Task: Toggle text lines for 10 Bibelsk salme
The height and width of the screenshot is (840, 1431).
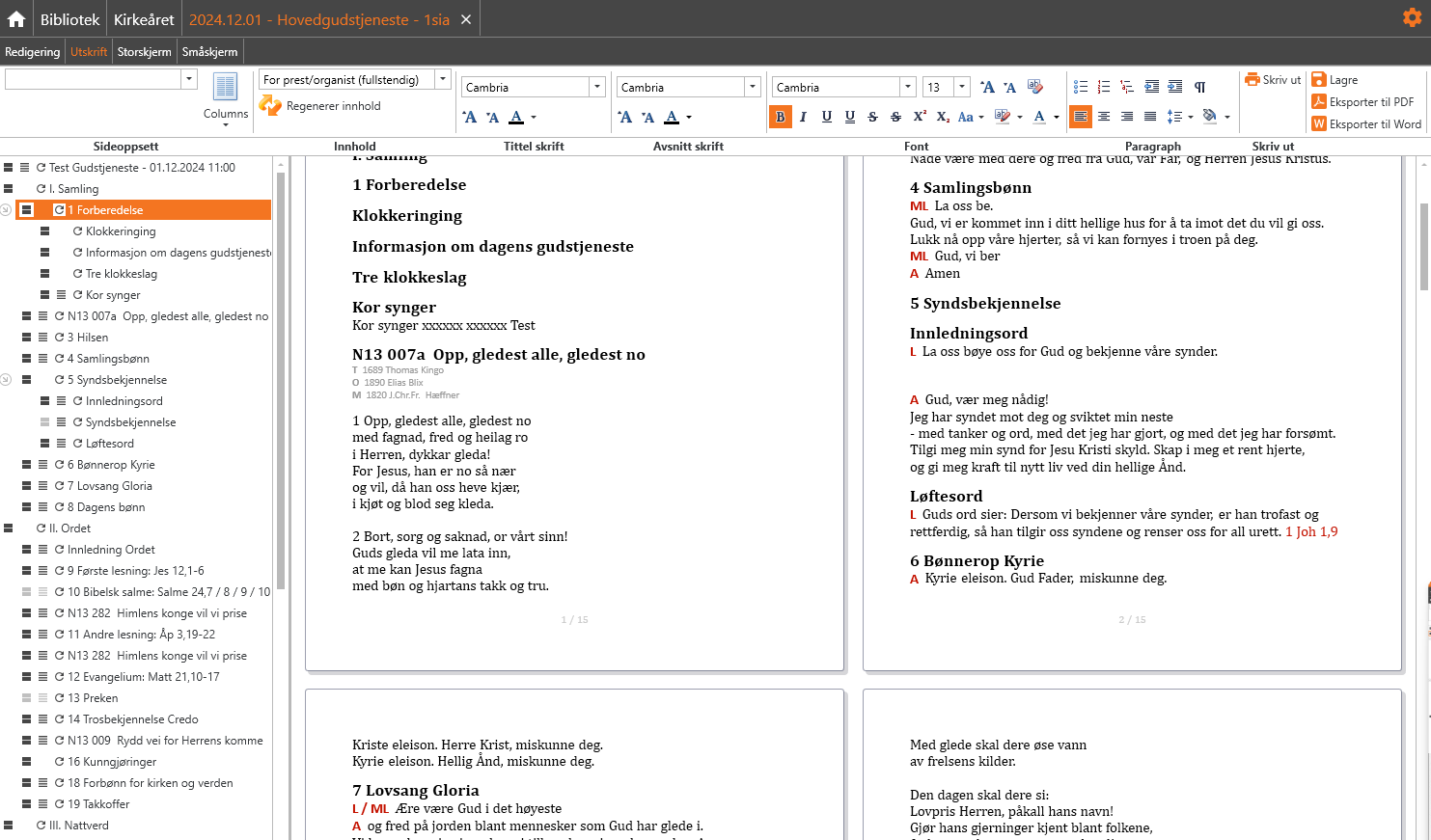Action: coord(43,592)
